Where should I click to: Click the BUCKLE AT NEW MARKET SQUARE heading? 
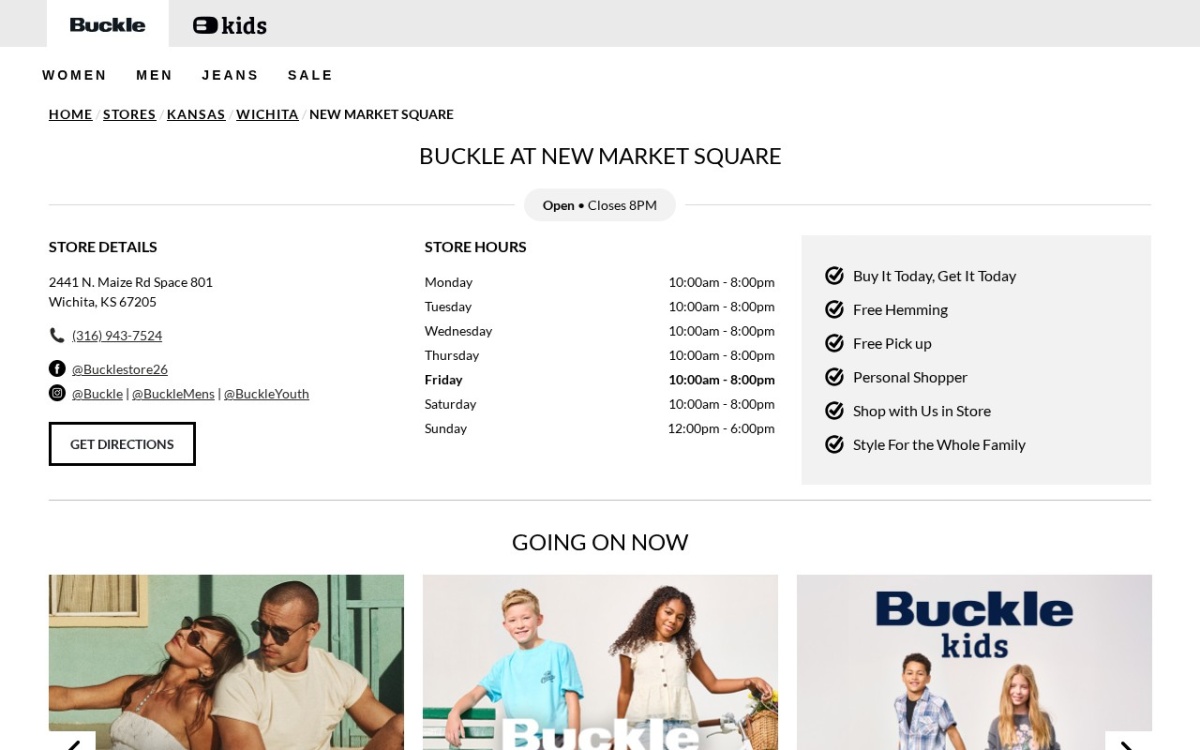tap(600, 156)
